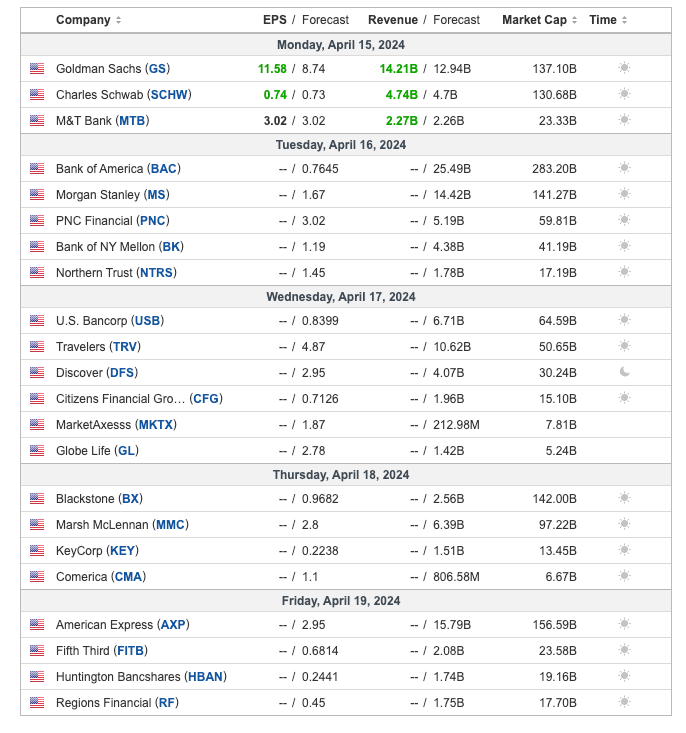The height and width of the screenshot is (733, 686).
Task: Click the sun time icon in Bank of America row
Action: [624, 168]
